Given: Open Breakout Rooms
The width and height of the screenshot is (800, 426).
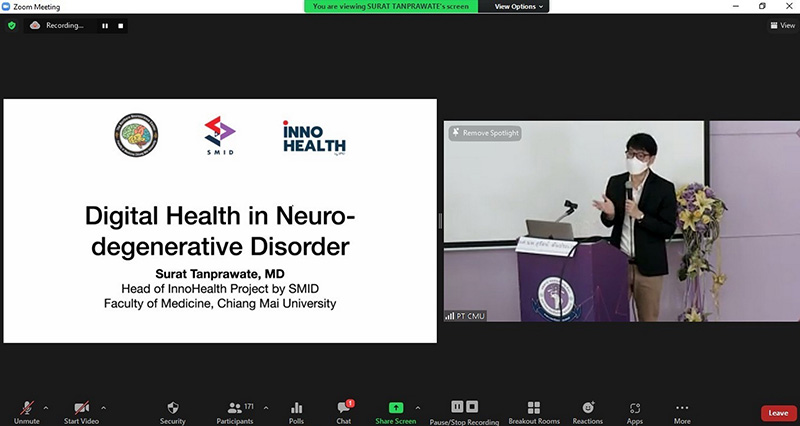Looking at the screenshot, I should point(534,412).
